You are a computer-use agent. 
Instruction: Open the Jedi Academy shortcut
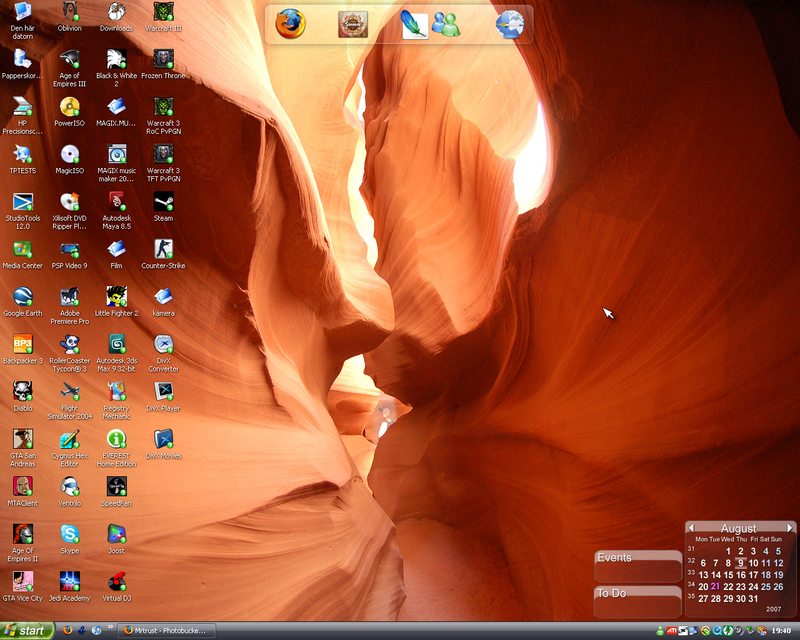point(69,581)
